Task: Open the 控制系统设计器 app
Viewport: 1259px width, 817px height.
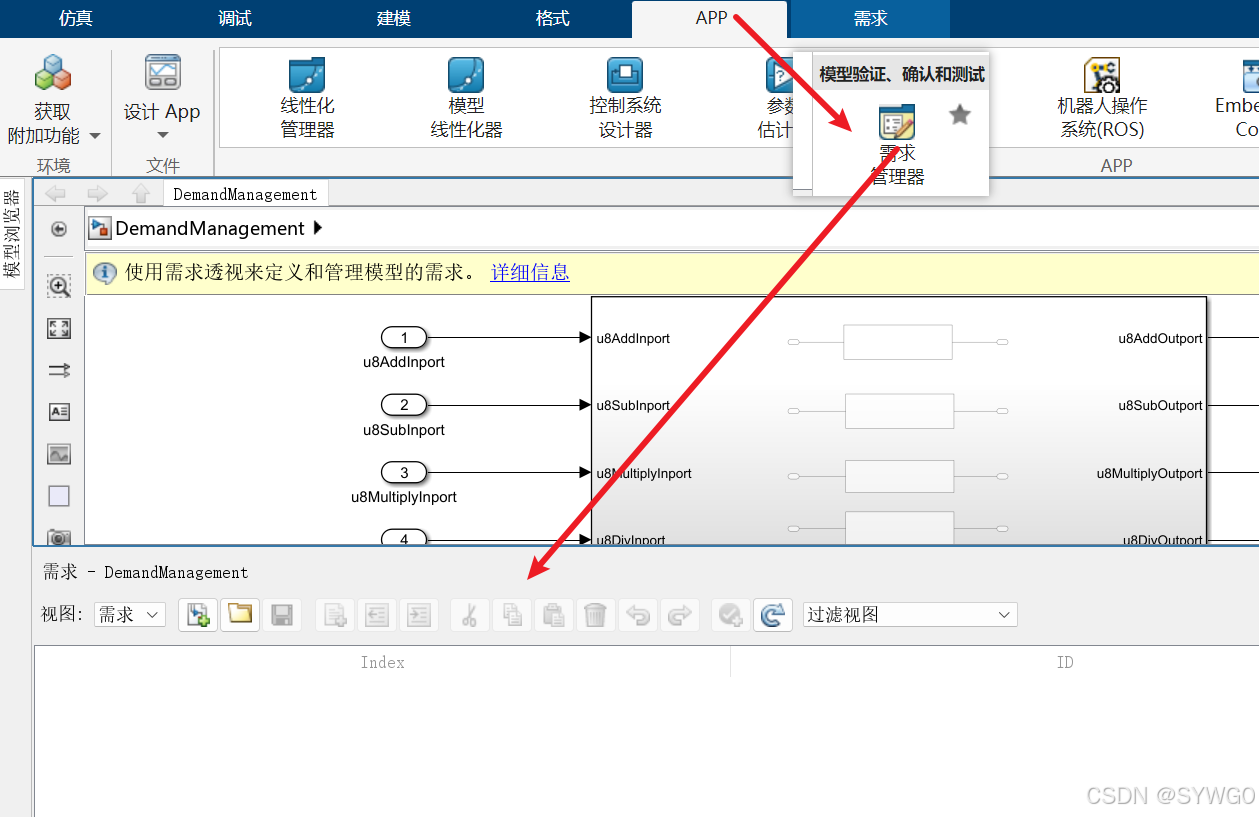Action: click(x=625, y=98)
